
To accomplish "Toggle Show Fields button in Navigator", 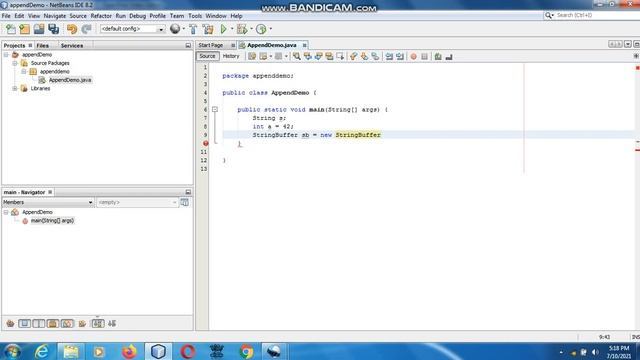I will click(x=24, y=324).
